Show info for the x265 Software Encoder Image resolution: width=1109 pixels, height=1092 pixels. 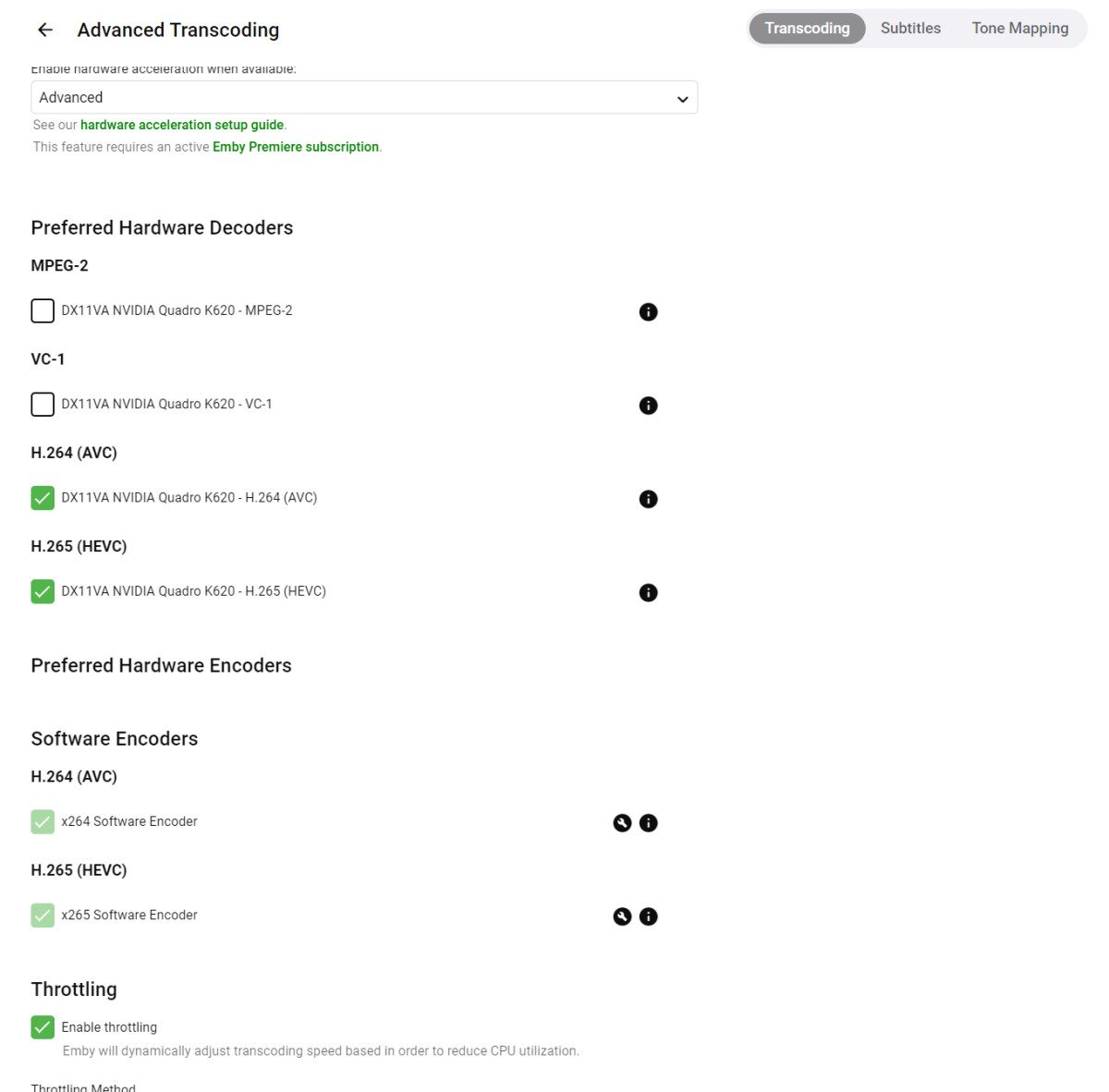click(x=649, y=916)
